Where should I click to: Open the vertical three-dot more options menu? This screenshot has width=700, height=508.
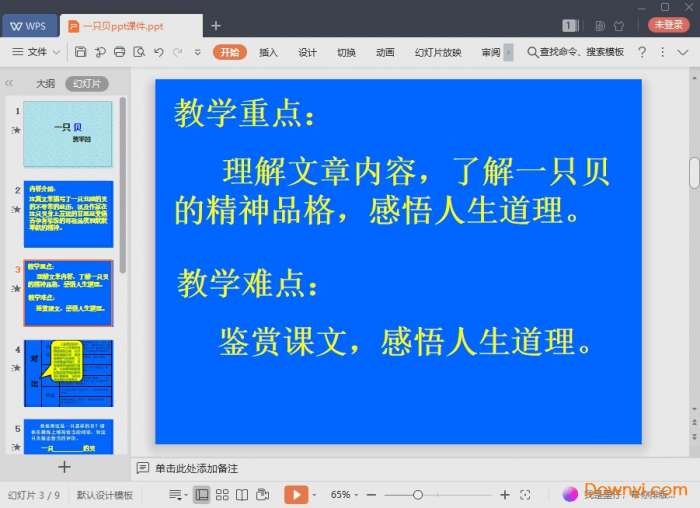tap(662, 52)
